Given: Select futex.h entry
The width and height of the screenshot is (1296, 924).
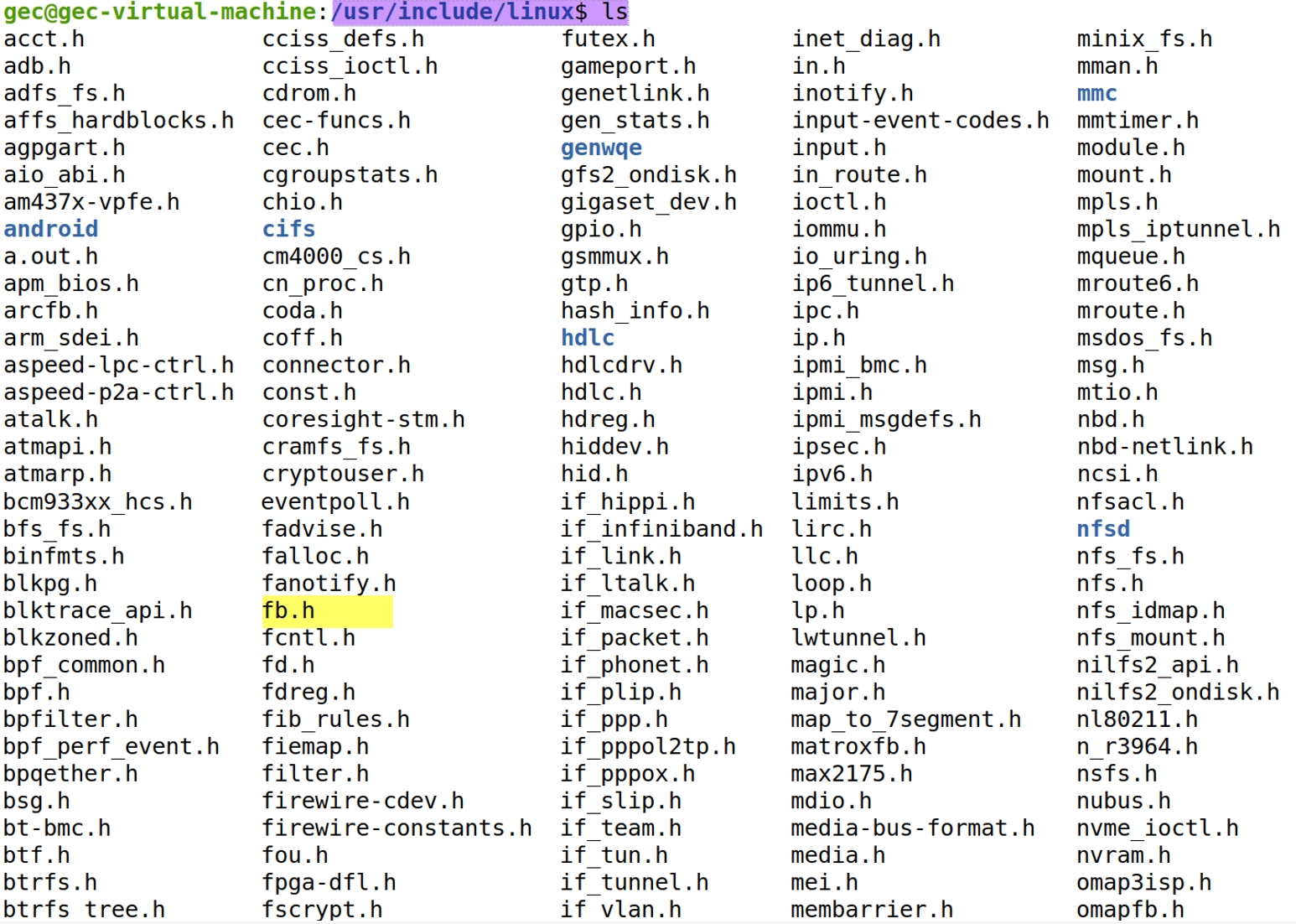Looking at the screenshot, I should (609, 39).
